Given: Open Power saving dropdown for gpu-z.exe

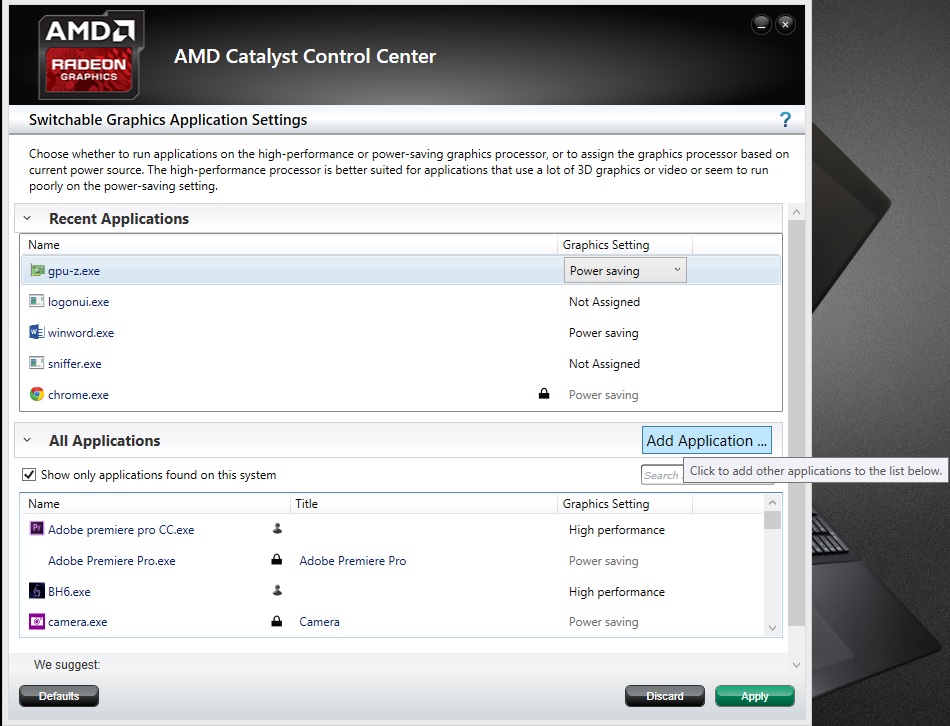Looking at the screenshot, I should pos(625,270).
